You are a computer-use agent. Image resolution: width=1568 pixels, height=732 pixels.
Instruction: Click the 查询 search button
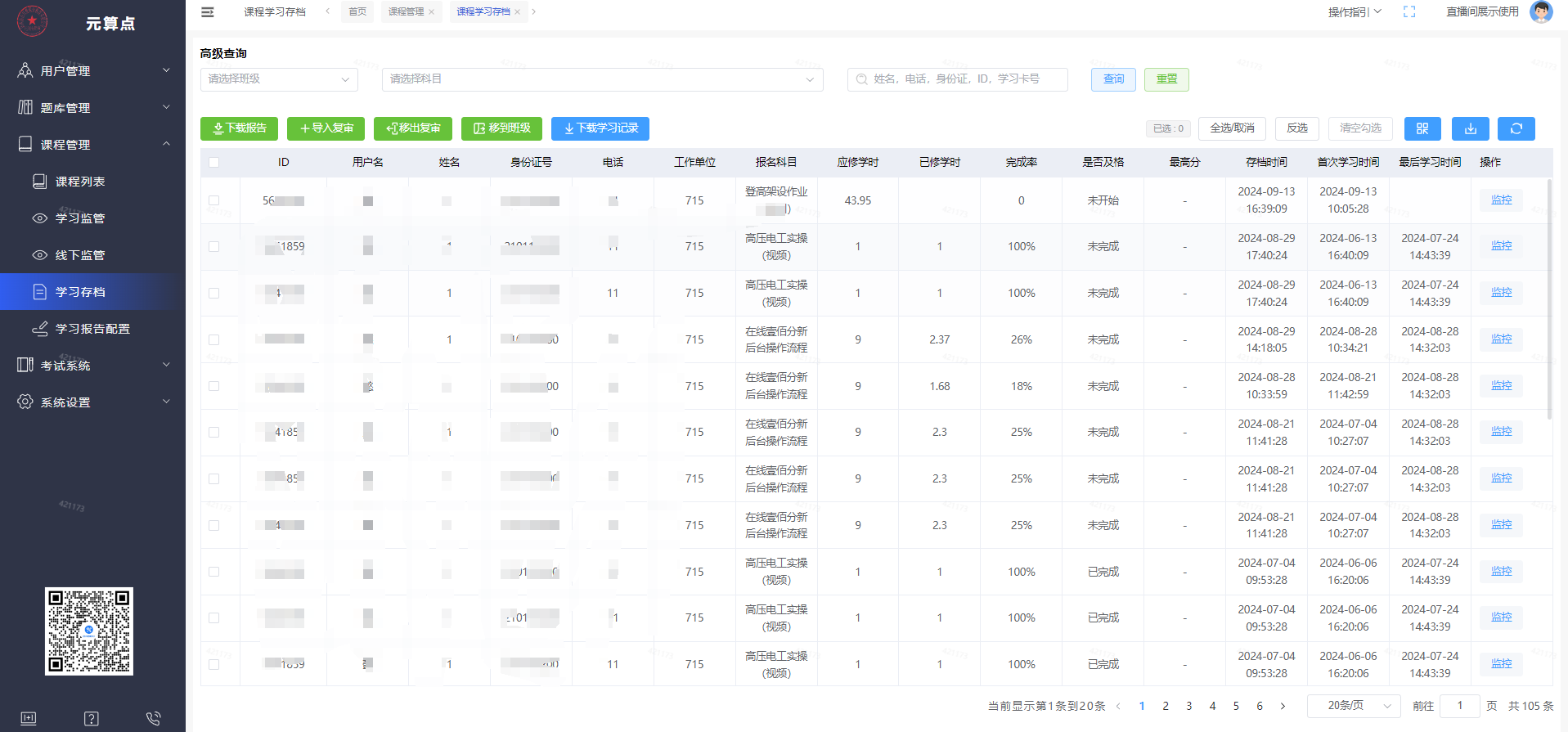coord(1113,79)
